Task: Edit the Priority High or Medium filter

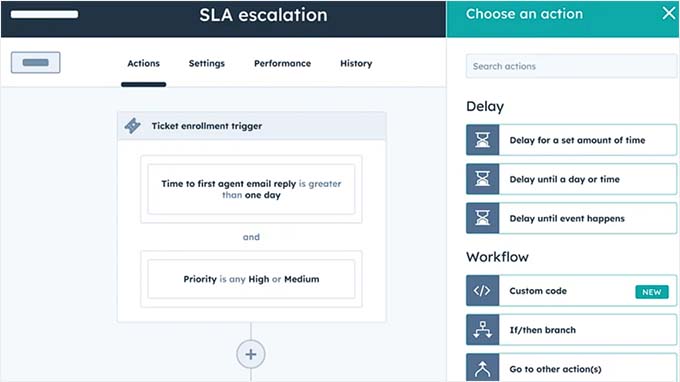Action: click(x=251, y=279)
